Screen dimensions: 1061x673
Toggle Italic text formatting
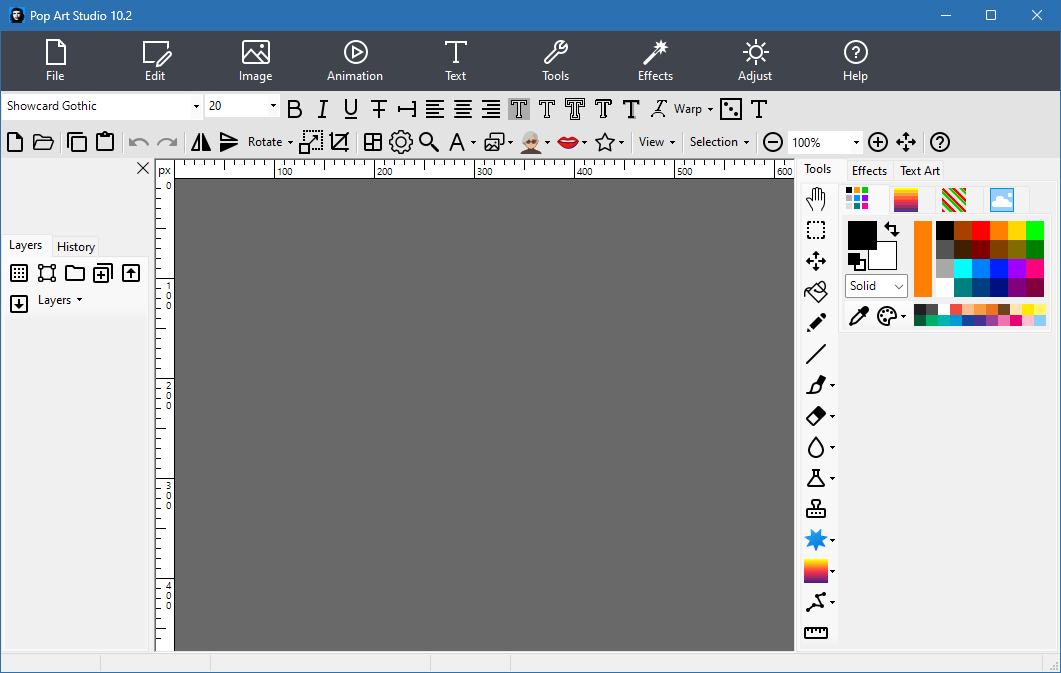point(323,109)
